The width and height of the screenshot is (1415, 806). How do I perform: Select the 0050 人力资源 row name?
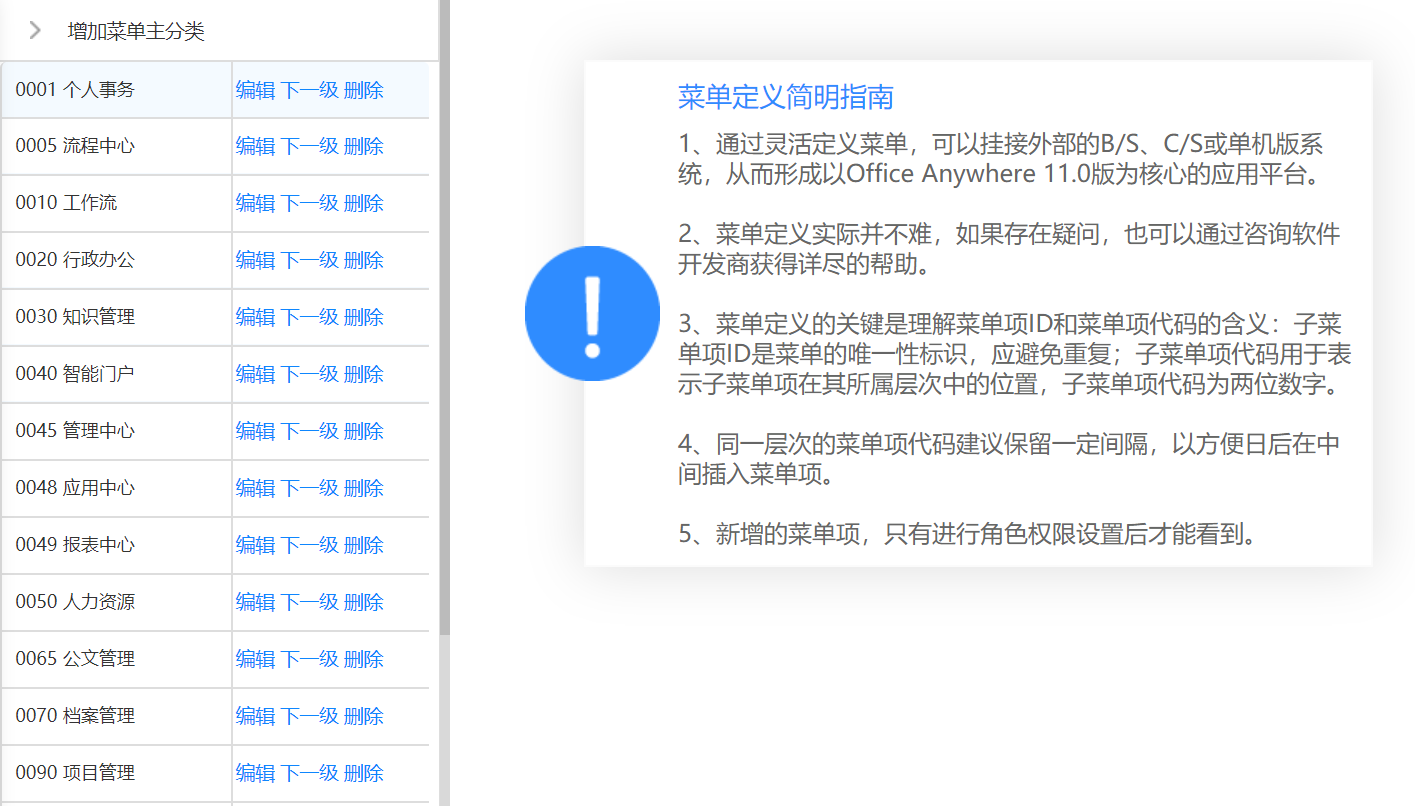pyautogui.click(x=75, y=602)
